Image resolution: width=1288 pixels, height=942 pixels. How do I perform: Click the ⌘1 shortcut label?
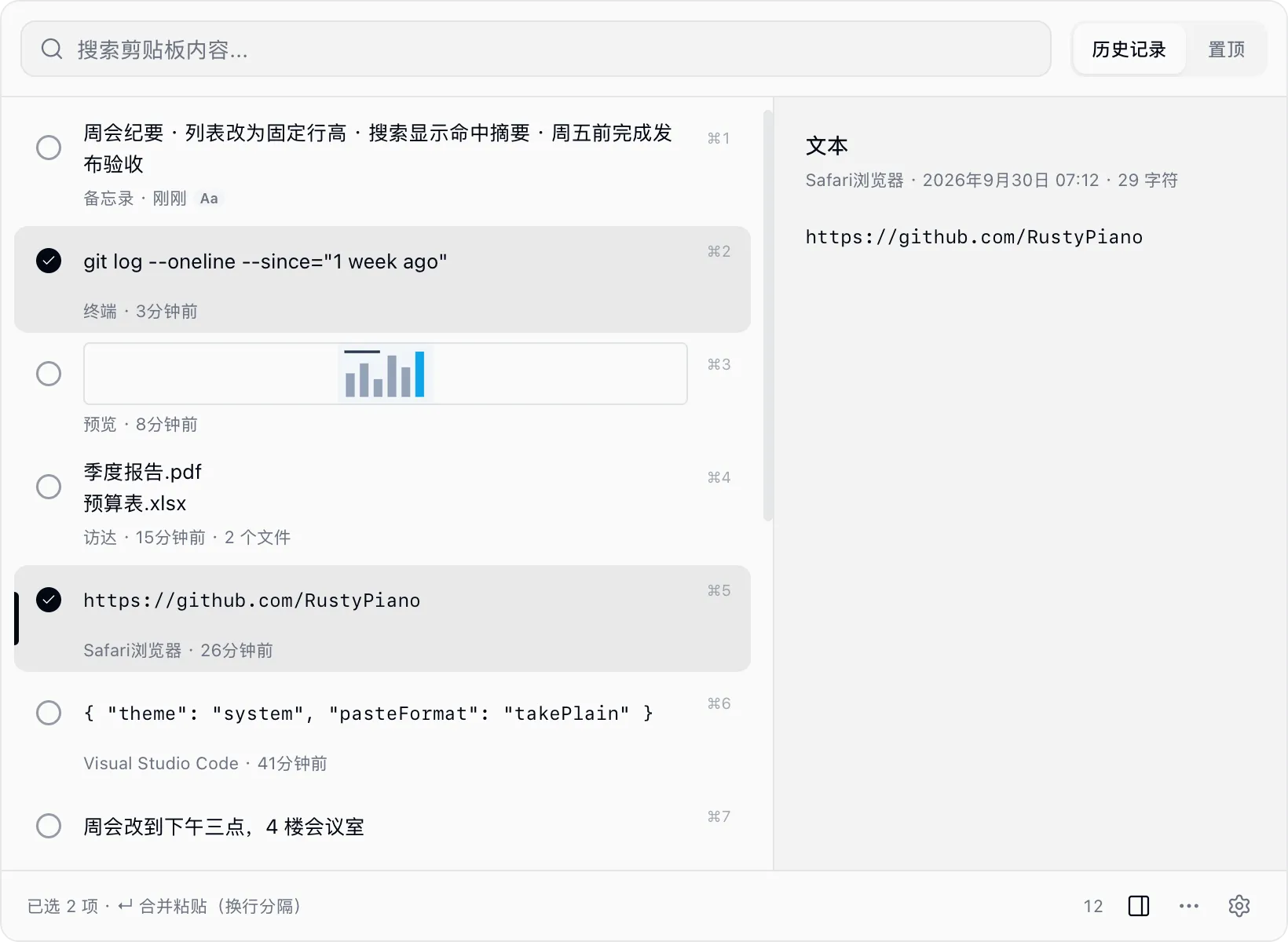click(719, 138)
